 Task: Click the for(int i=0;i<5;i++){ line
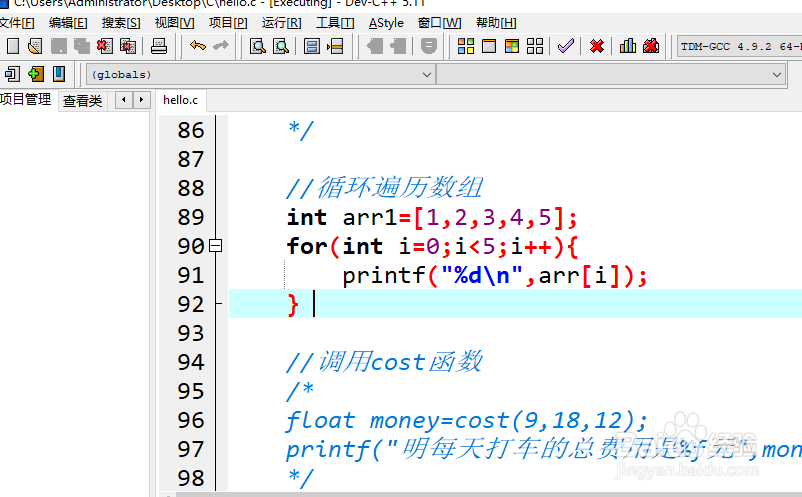point(432,246)
